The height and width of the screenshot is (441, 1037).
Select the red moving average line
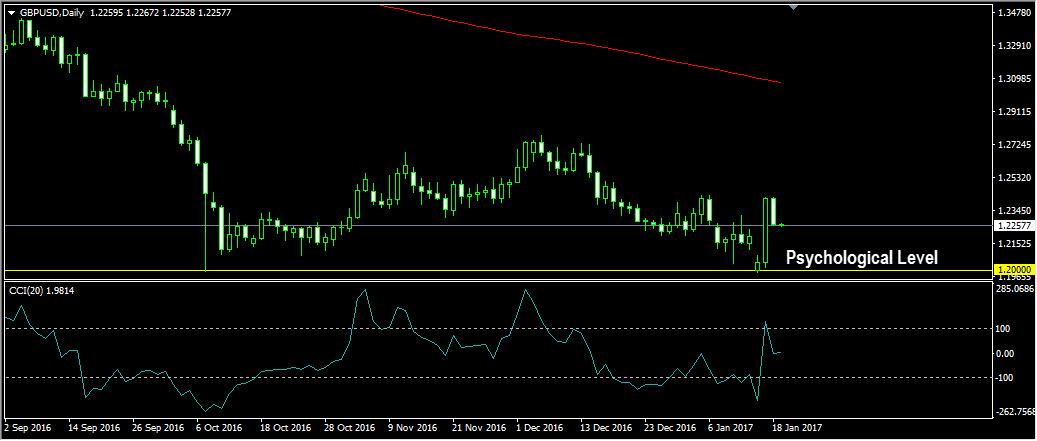582,42
